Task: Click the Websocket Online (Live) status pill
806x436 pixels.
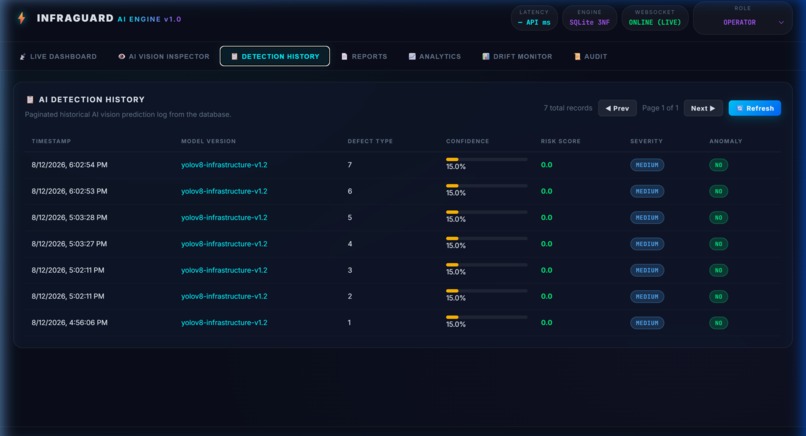Action: tap(655, 18)
